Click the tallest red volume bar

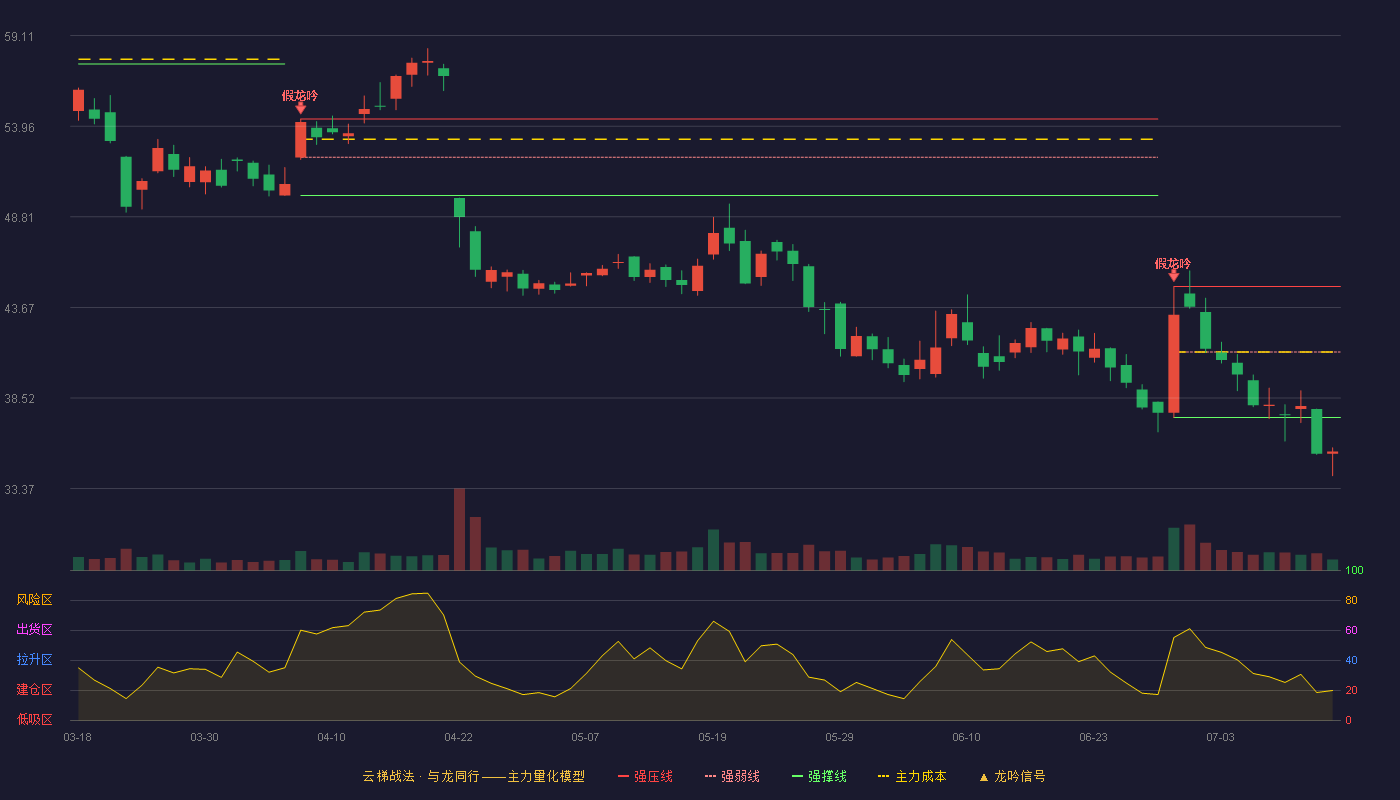point(459,529)
